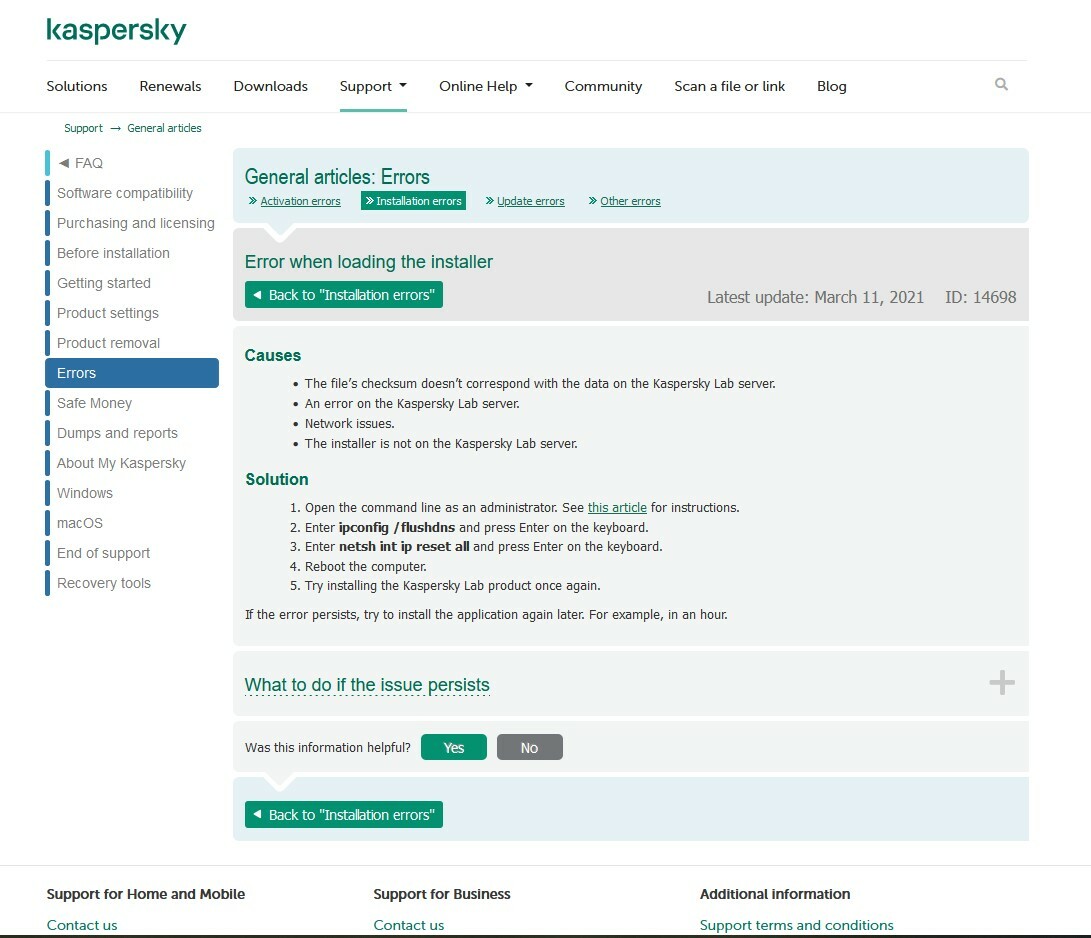Click the Kaspersky logo
1091x938 pixels.
tap(116, 31)
